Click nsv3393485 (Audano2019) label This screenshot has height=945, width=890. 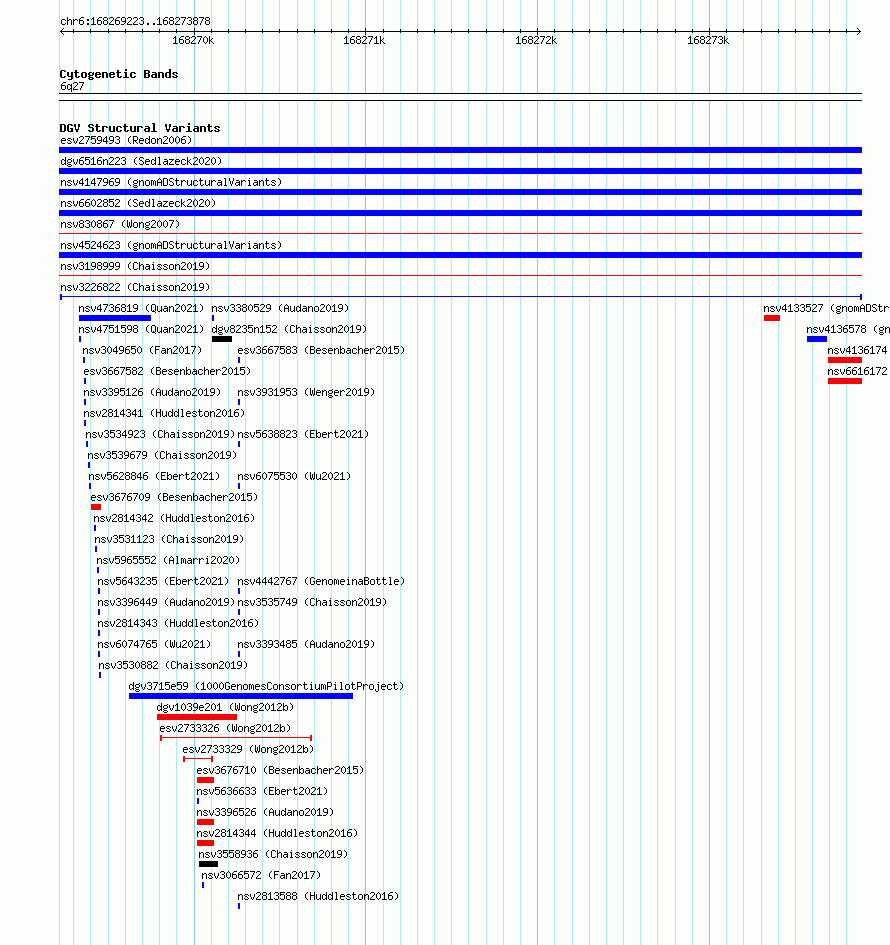pyautogui.click(x=306, y=645)
